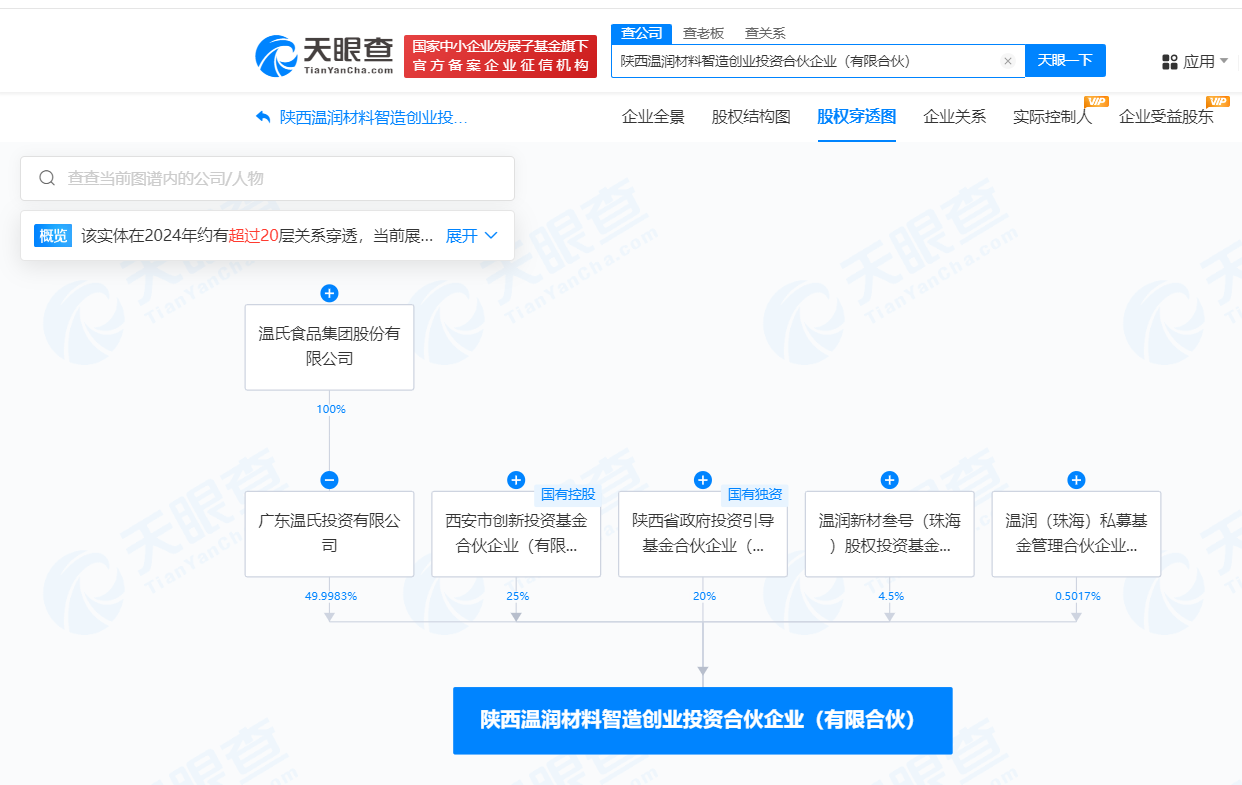The height and width of the screenshot is (785, 1242).
Task: Switch to the 股权结构图 tab
Action: click(750, 117)
